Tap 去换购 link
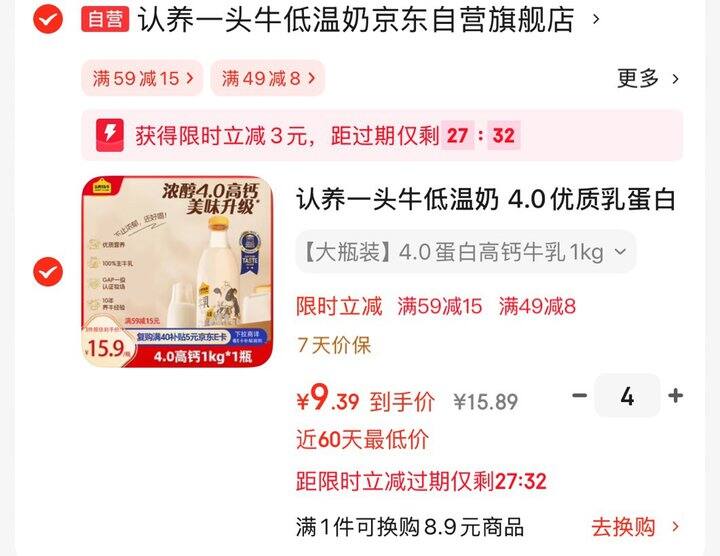This screenshot has width=720, height=556. coord(623,527)
